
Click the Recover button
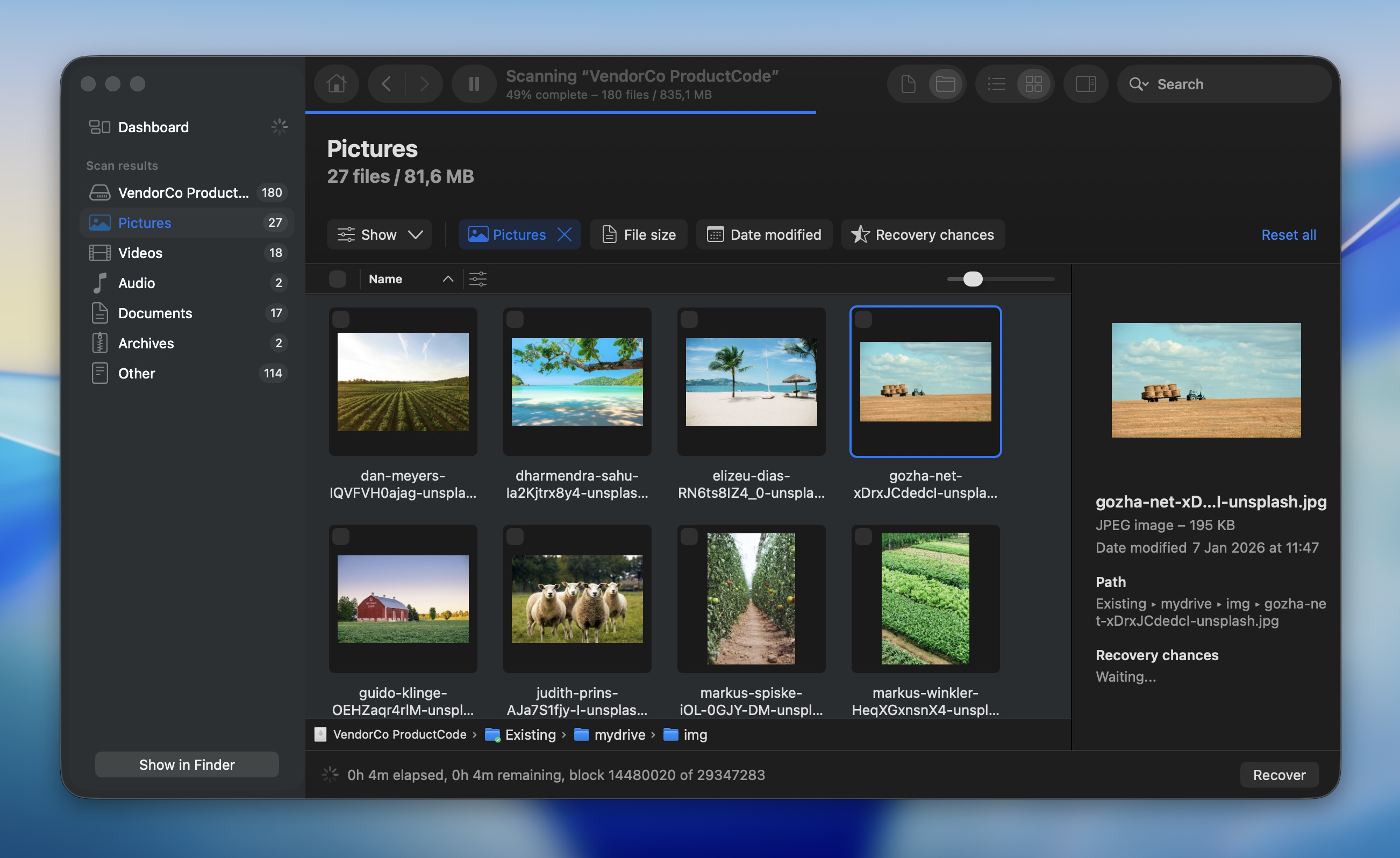1278,775
